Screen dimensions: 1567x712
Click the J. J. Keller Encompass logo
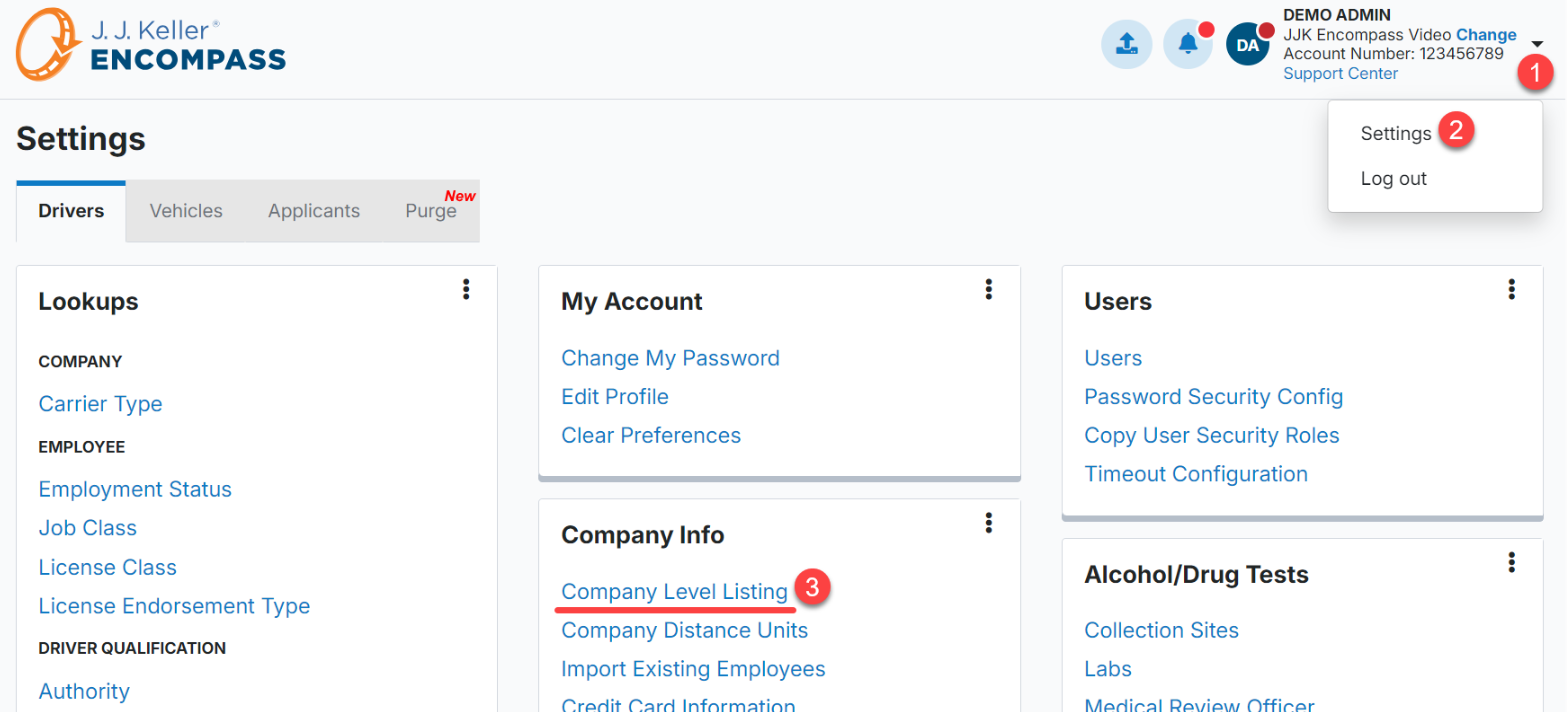point(151,45)
